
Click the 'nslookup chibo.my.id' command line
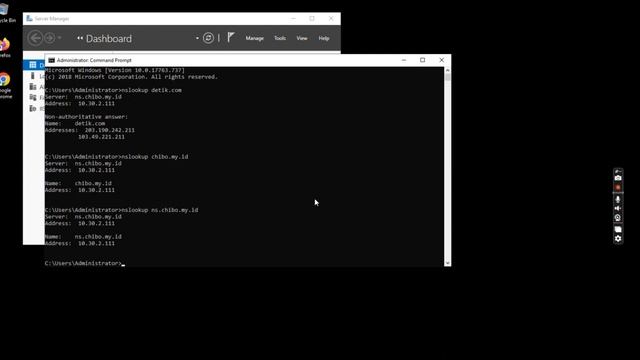tap(116, 157)
